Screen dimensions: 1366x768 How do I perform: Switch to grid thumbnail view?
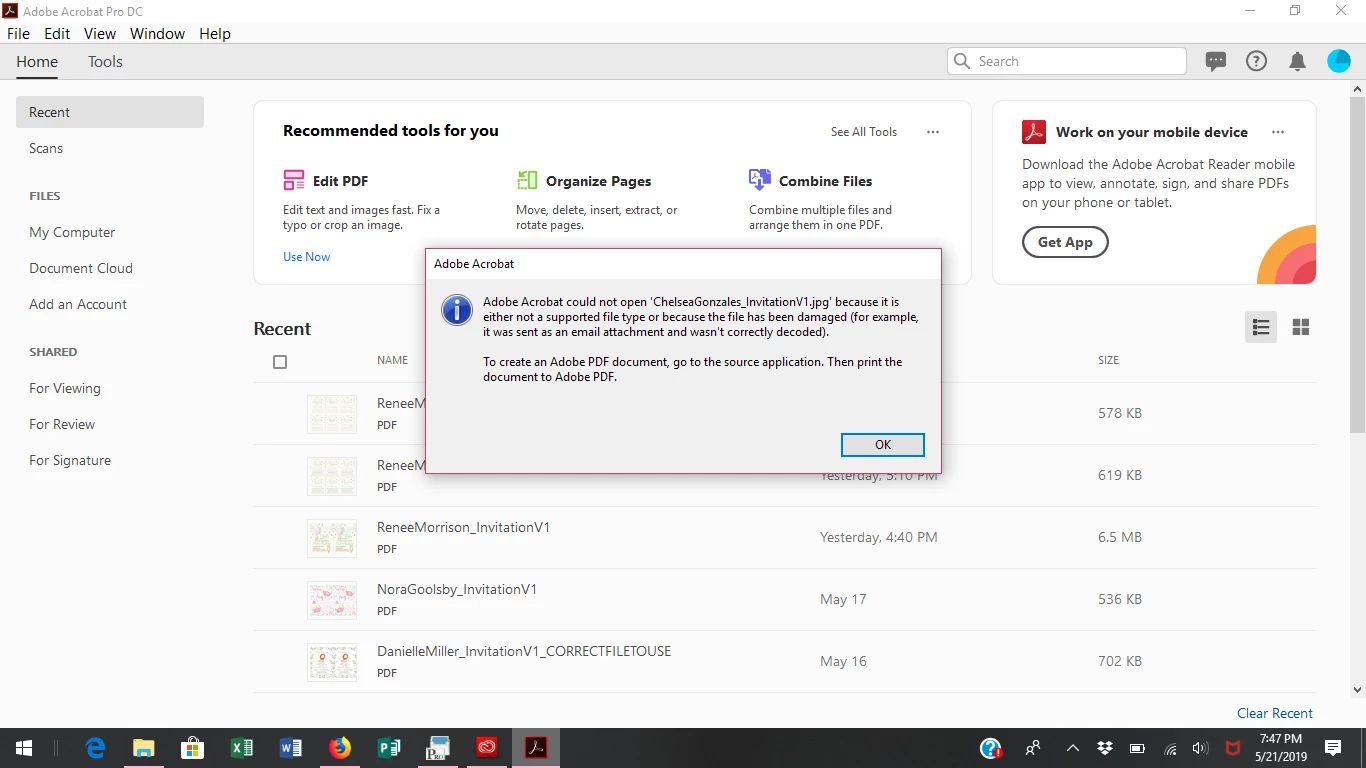(x=1301, y=327)
